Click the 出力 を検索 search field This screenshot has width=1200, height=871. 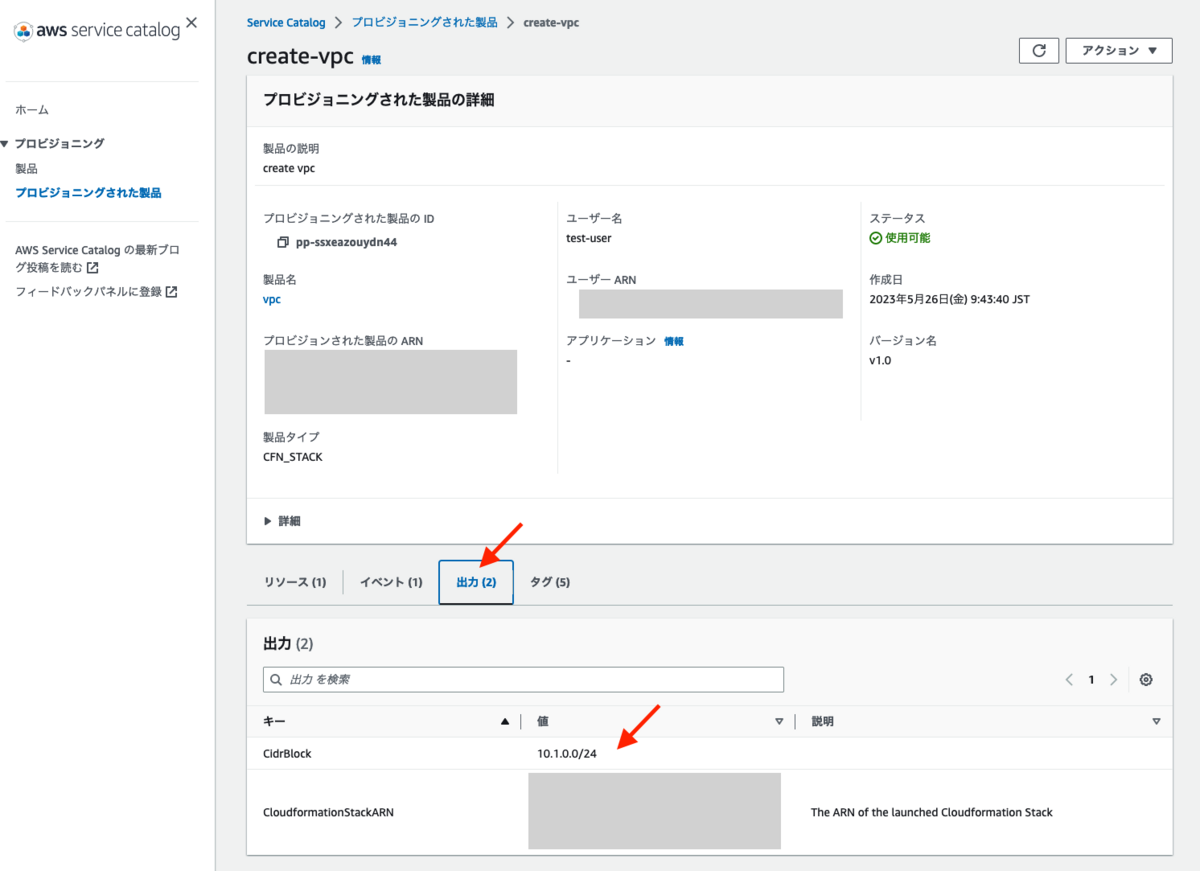pyautogui.click(x=523, y=680)
